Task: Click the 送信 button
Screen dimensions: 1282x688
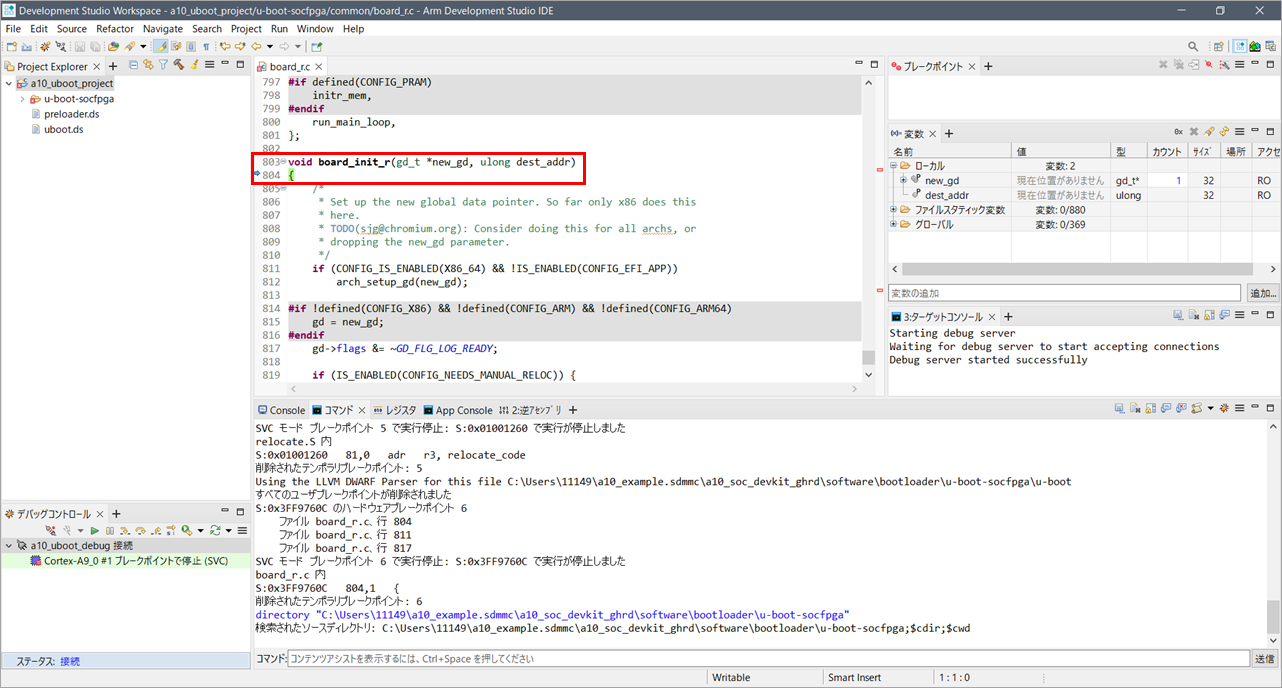Action: click(1264, 659)
